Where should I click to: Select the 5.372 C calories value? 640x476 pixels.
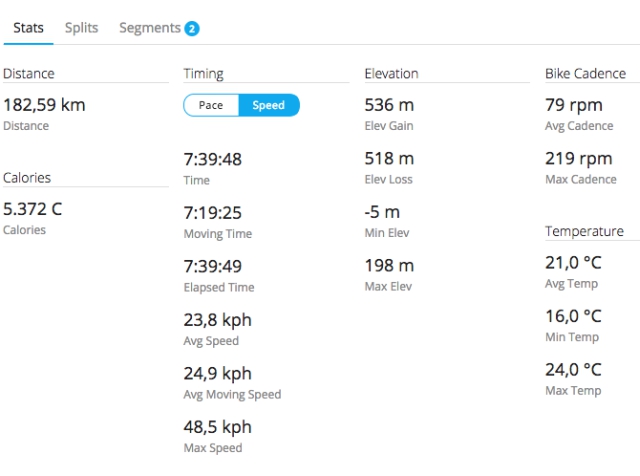pyautogui.click(x=32, y=209)
